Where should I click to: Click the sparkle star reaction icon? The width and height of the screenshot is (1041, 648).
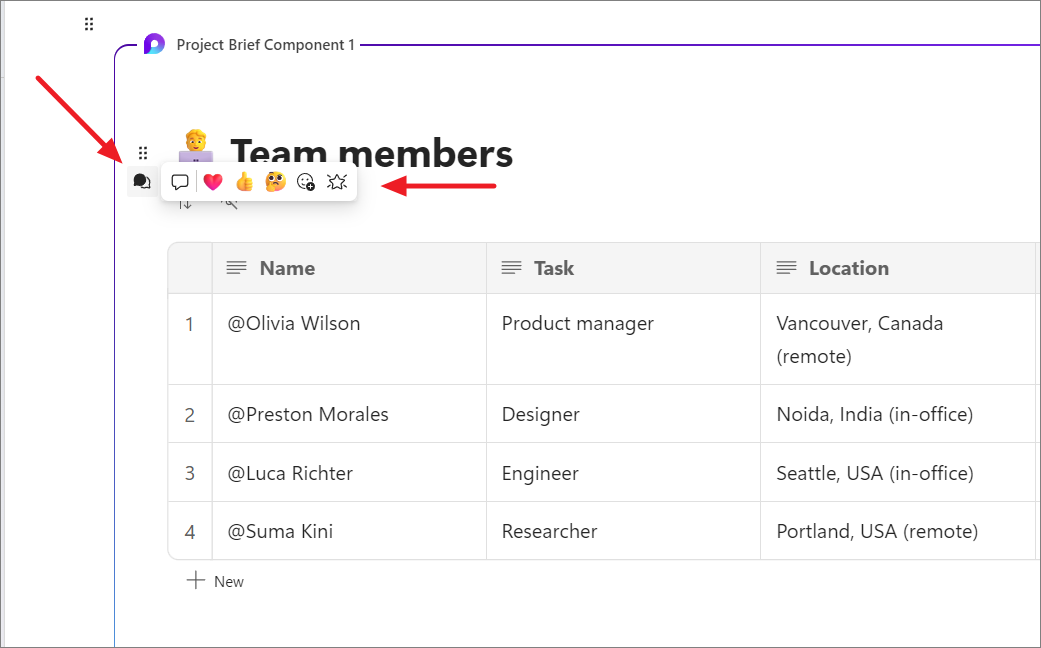tap(337, 182)
